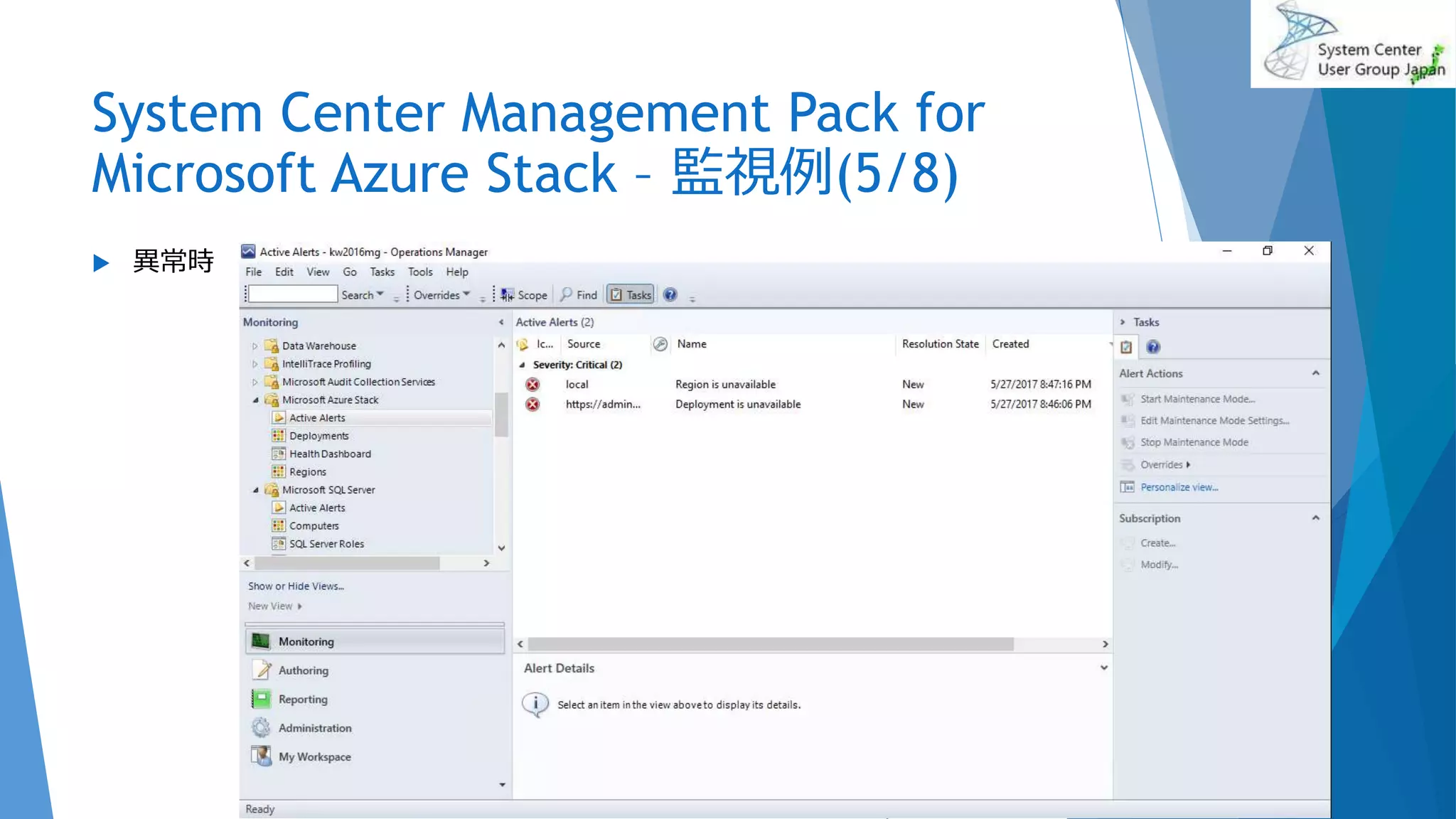Select critical alert icon for local
The width and height of the screenshot is (1456, 819).
[532, 385]
